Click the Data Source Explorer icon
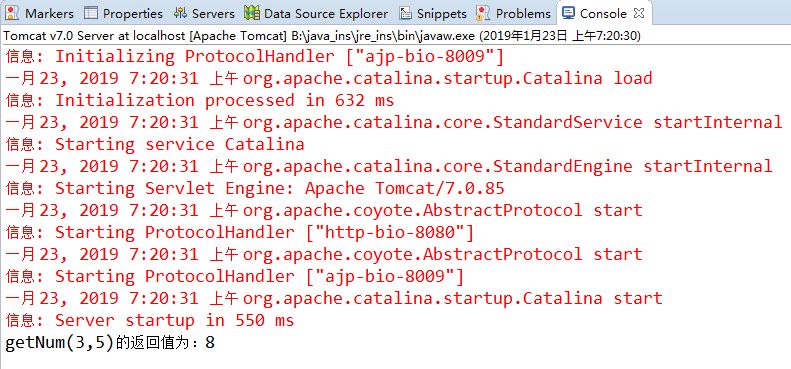 pyautogui.click(x=252, y=13)
